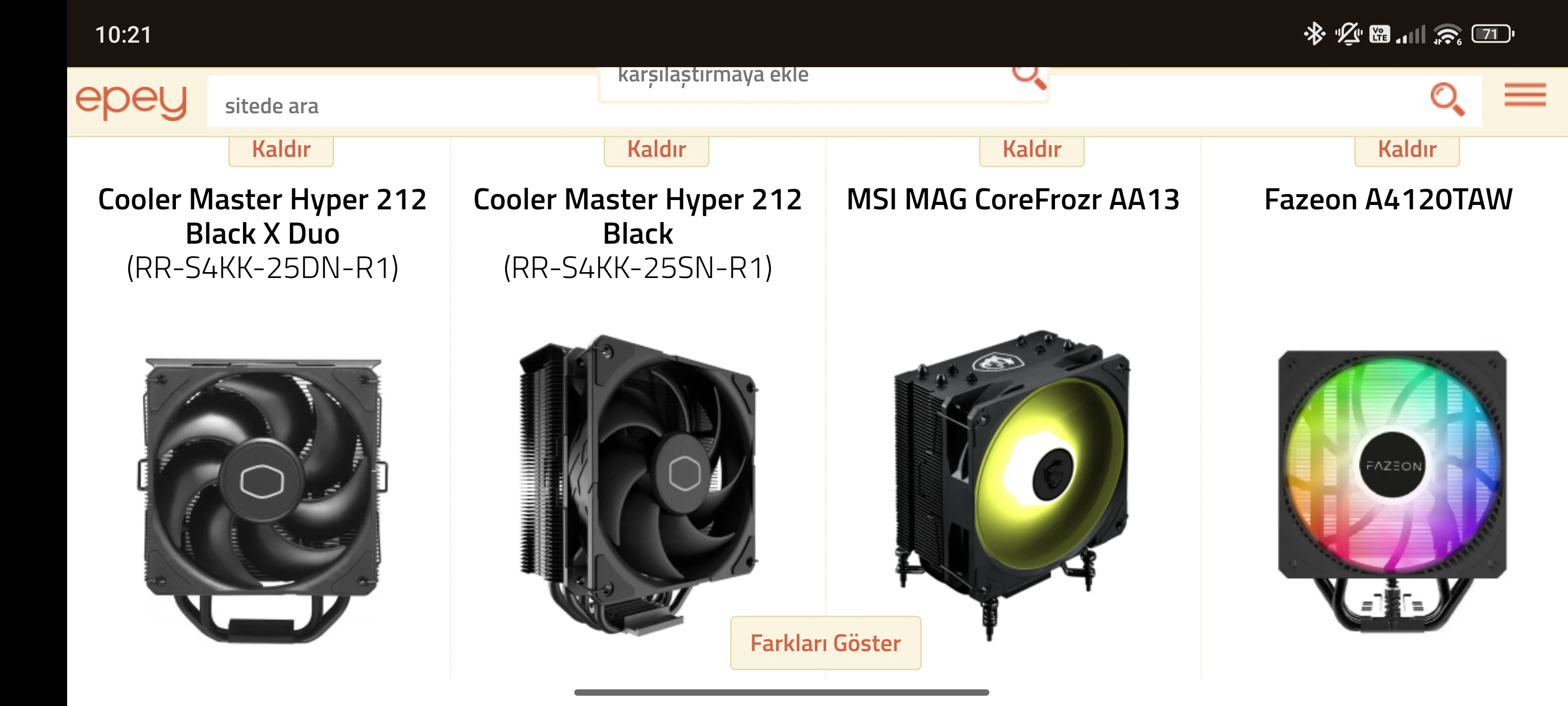Screen dimensions: 1568x706
Task: Click the epey logo
Action: pyautogui.click(x=131, y=101)
